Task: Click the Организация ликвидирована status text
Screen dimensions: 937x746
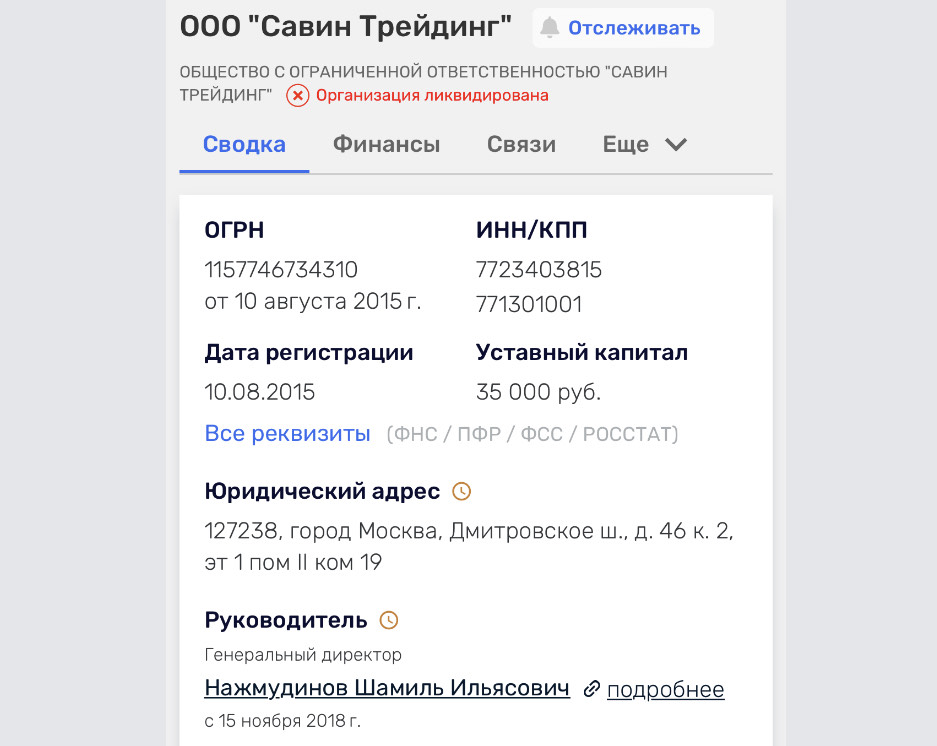Action: [432, 96]
